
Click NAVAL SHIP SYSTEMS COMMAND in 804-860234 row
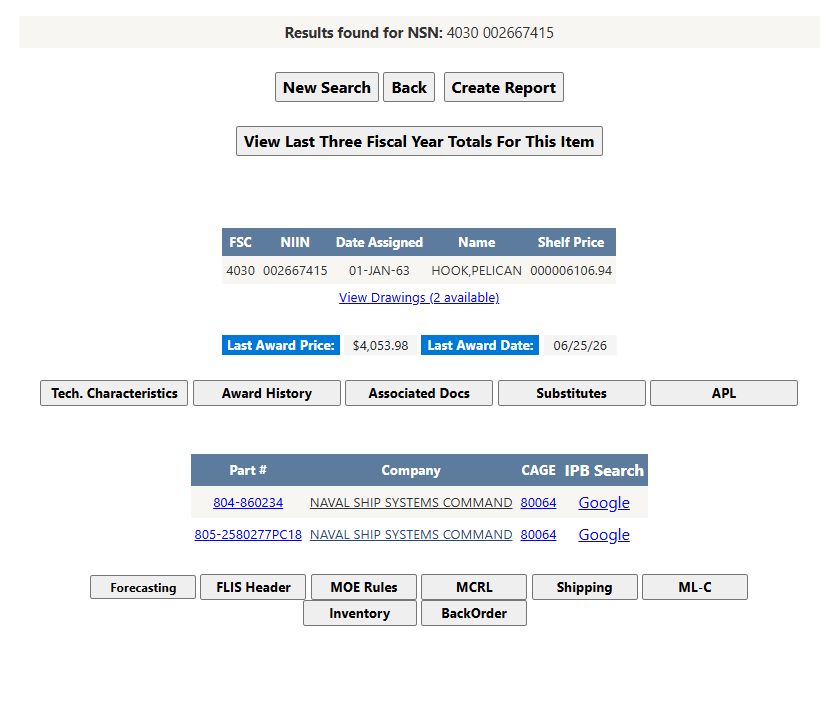[x=411, y=502]
